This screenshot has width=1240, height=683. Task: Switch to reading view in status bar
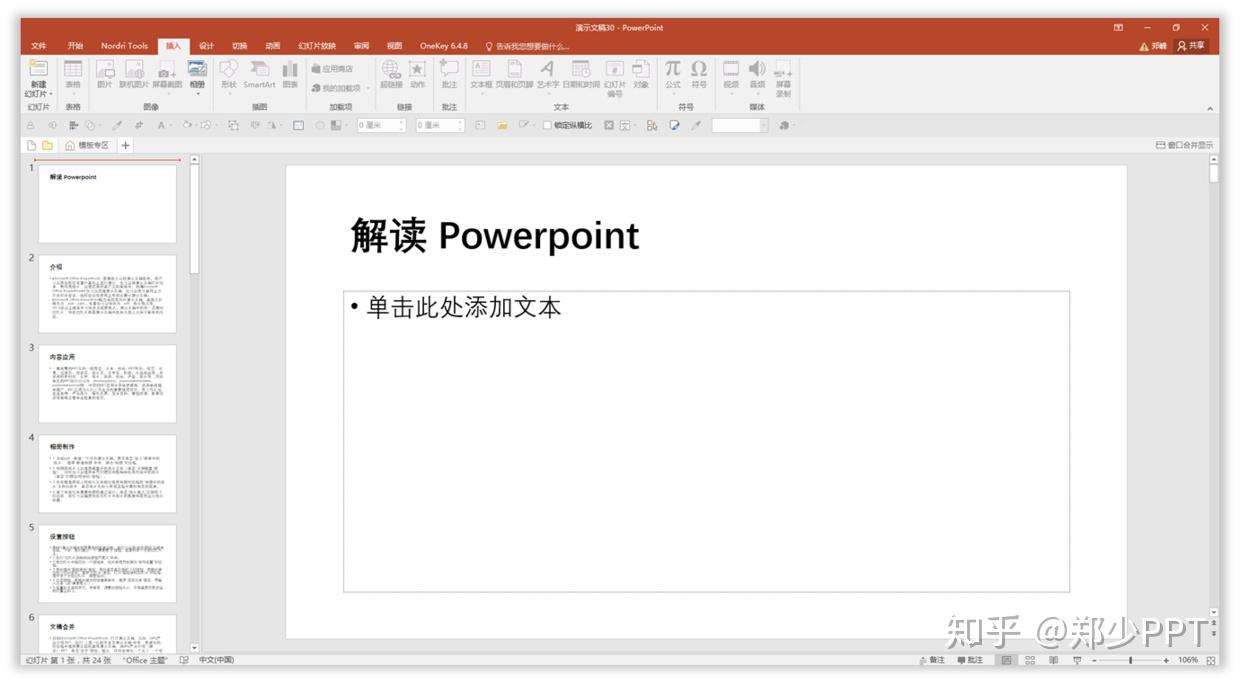coord(1053,660)
